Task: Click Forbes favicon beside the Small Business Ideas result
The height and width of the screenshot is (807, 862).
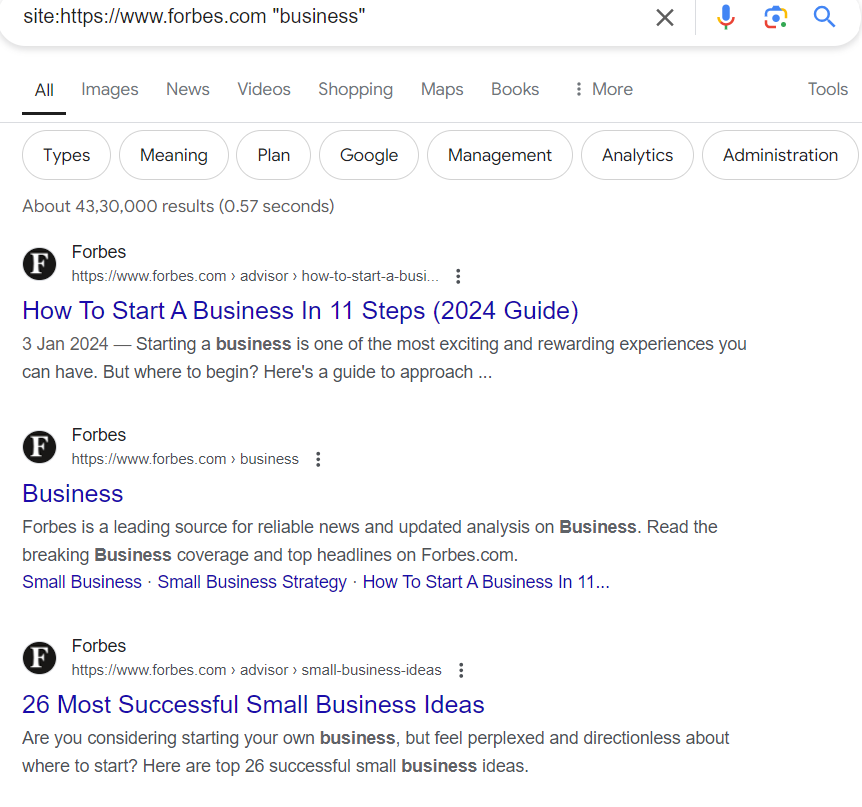Action: point(40,658)
